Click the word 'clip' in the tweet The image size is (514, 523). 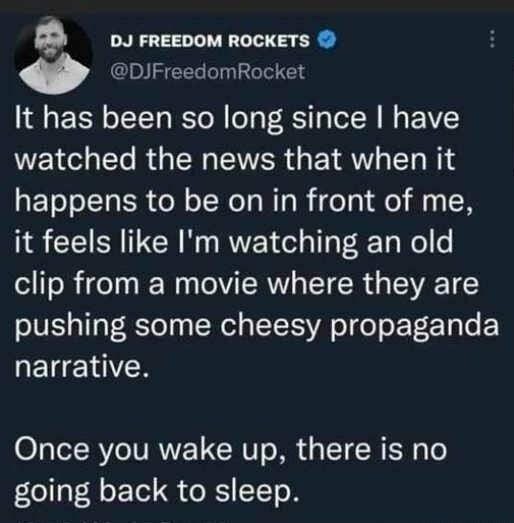[x=39, y=285]
